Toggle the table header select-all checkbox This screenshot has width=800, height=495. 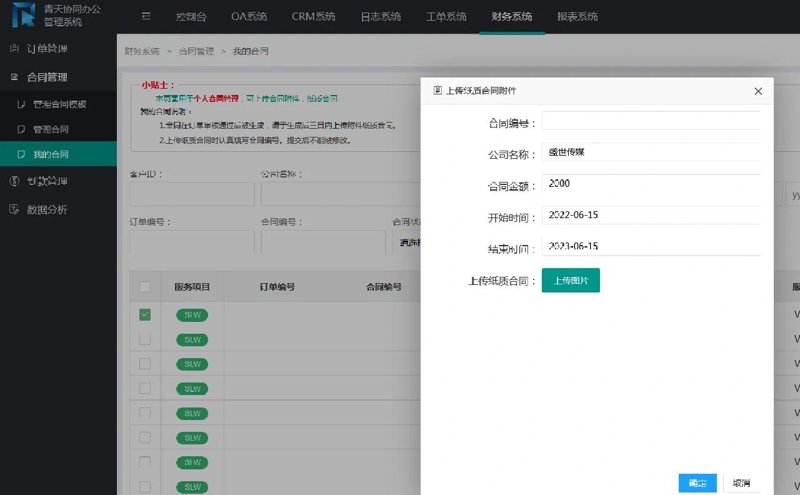[145, 287]
